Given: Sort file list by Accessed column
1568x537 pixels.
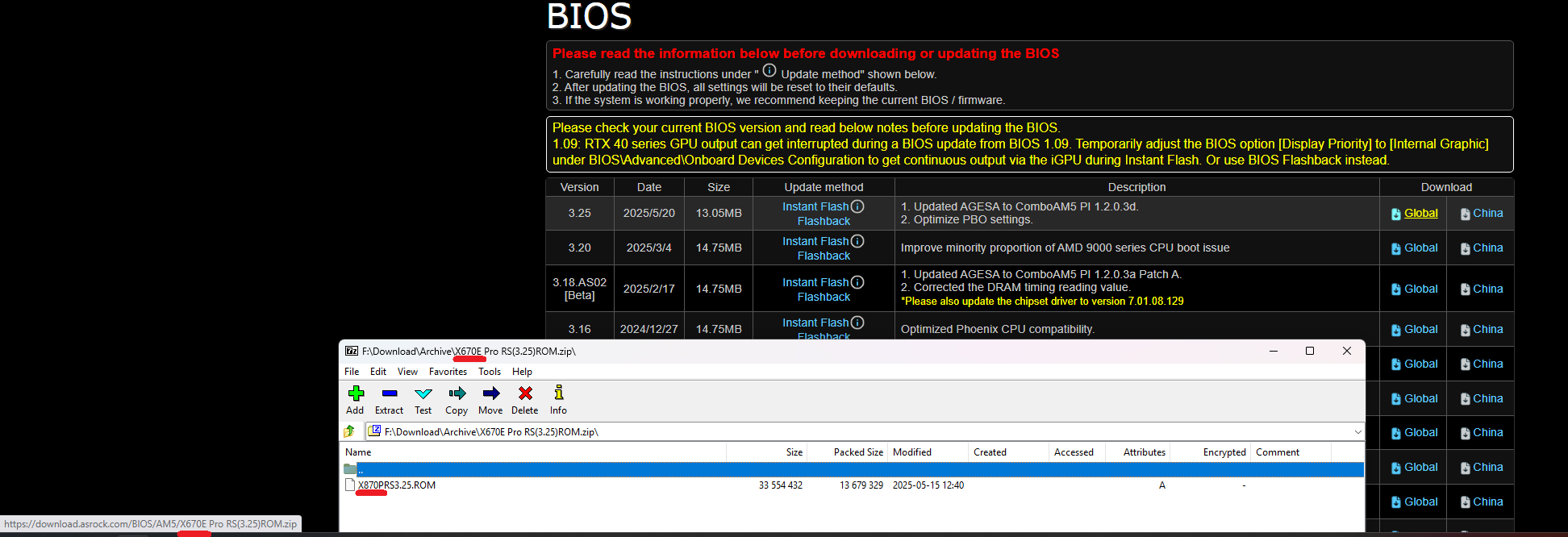Looking at the screenshot, I should tap(1077, 452).
